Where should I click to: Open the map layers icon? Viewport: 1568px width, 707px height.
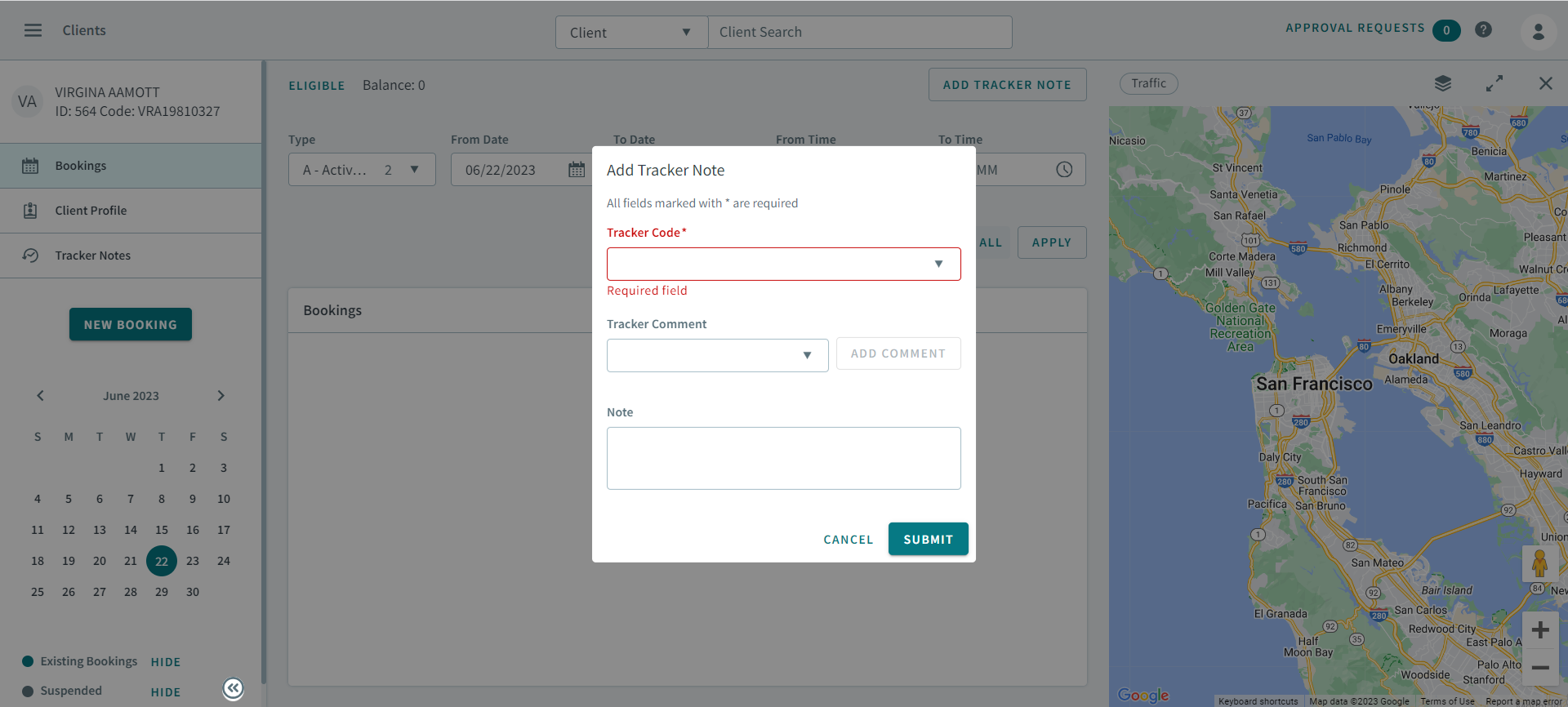[x=1443, y=83]
